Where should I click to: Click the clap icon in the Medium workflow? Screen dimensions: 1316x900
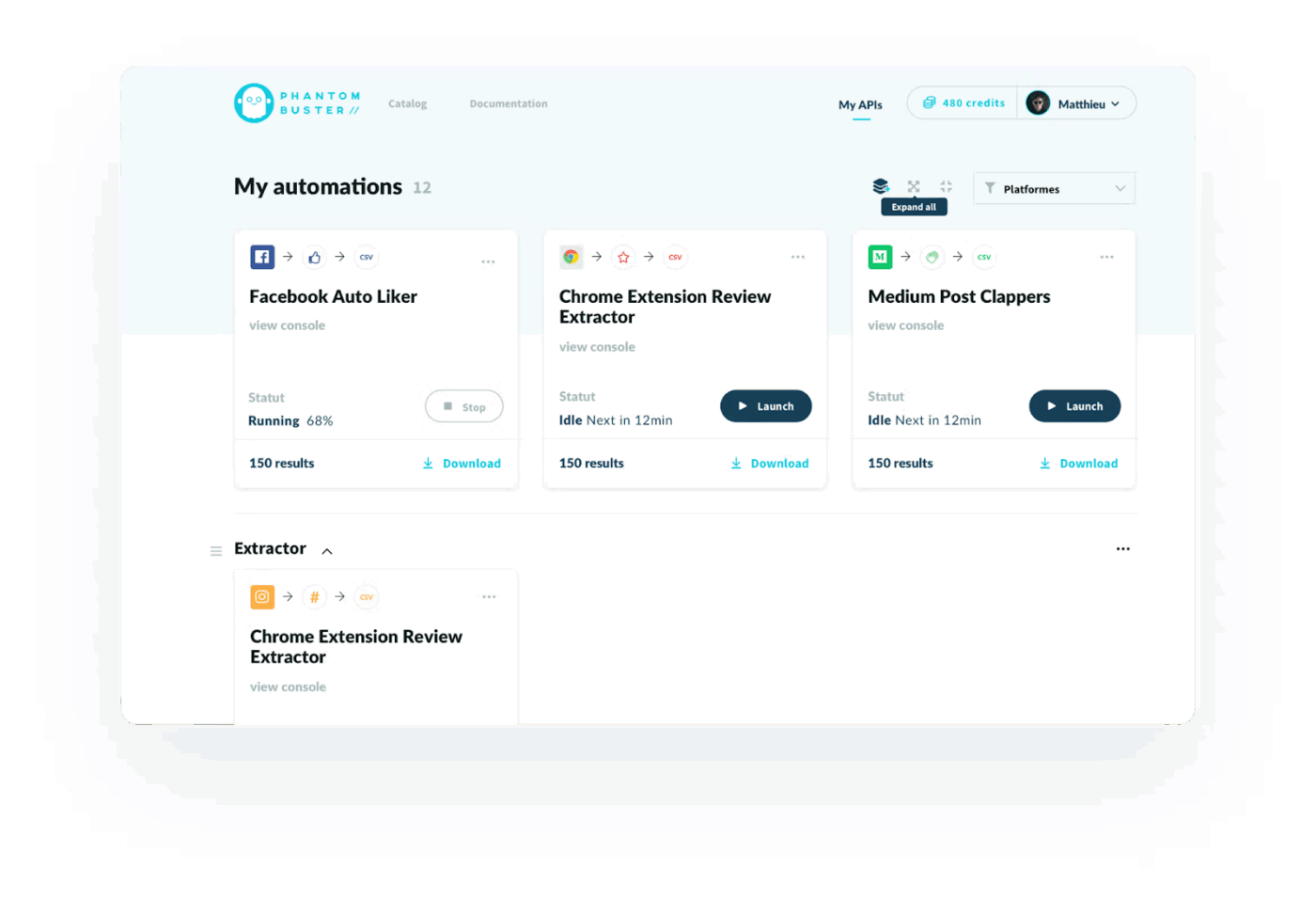tap(932, 257)
